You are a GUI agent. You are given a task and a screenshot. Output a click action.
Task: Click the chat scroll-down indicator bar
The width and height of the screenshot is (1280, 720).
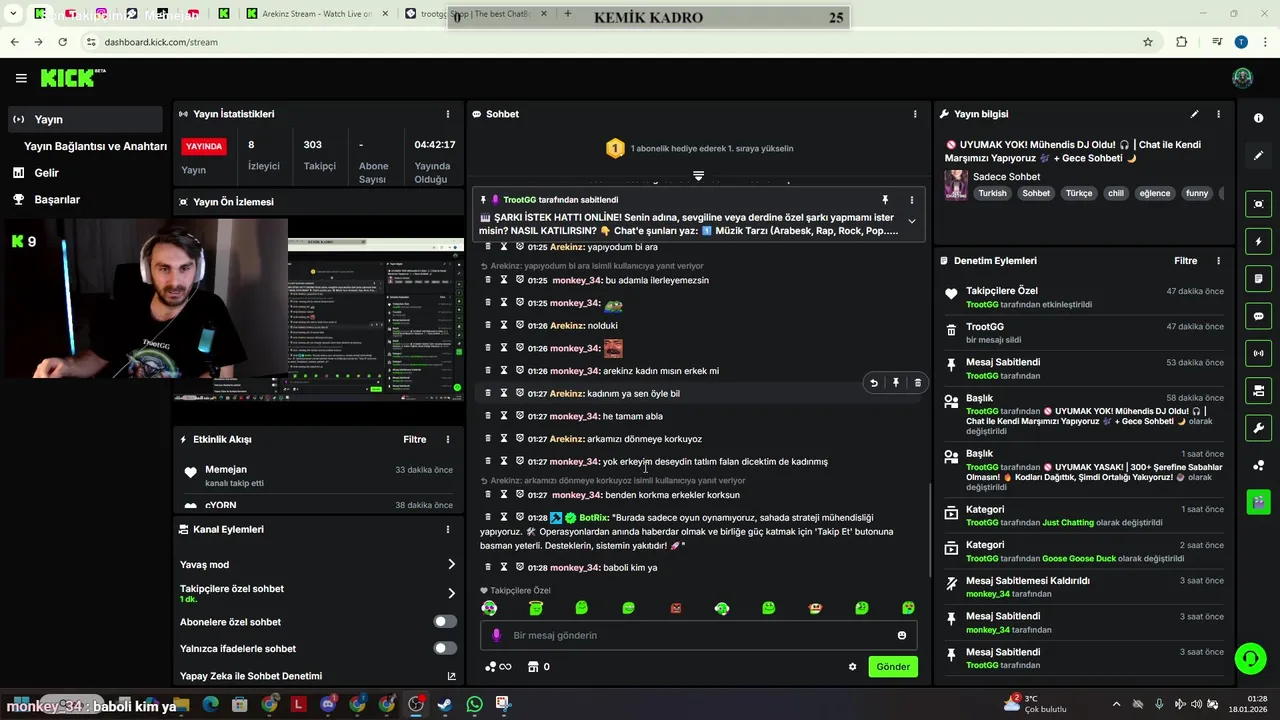point(698,176)
